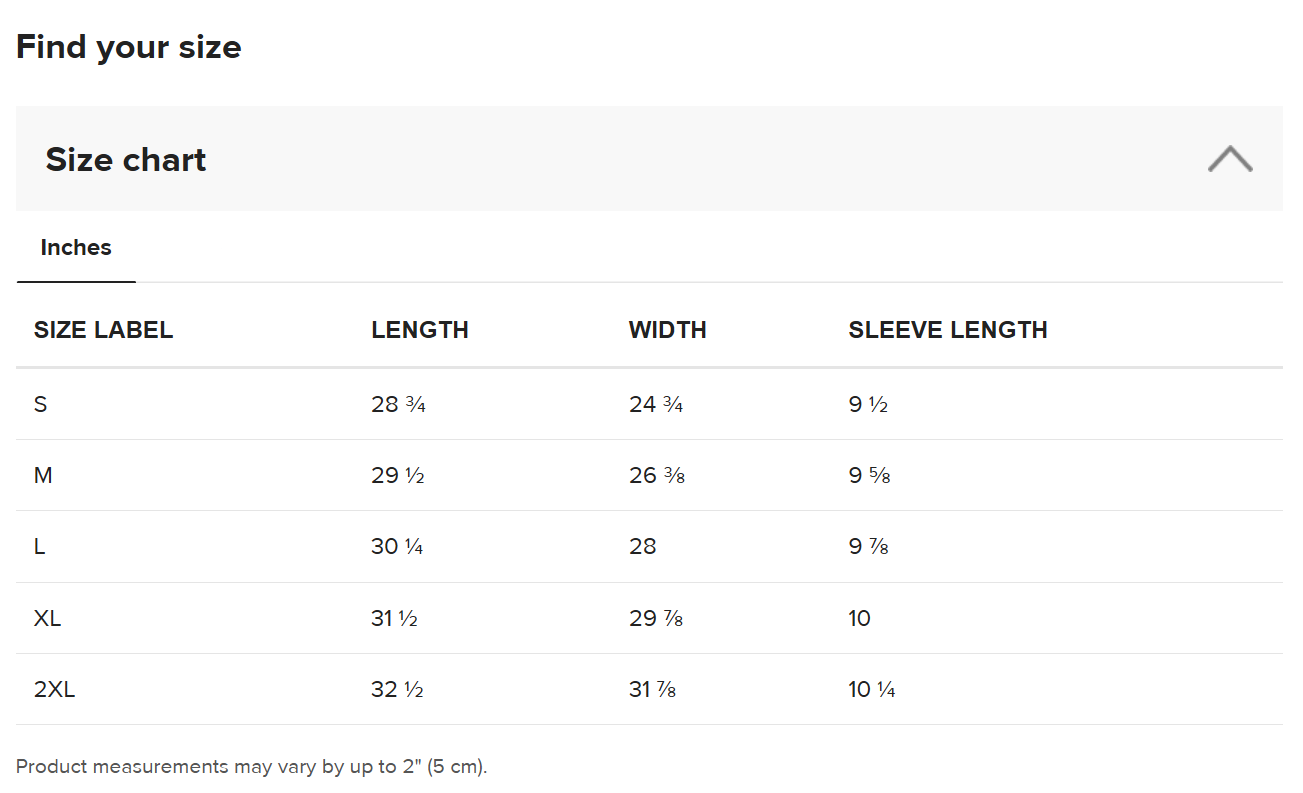Select the 2XL size row label
1303x793 pixels.
[x=54, y=690]
